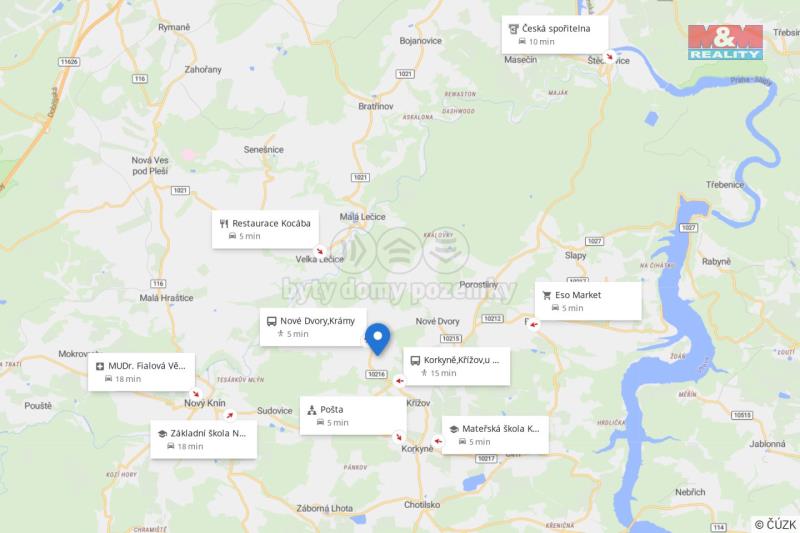
Task: Click the red arrow marker at Velká Lečice
Action: tap(320, 251)
